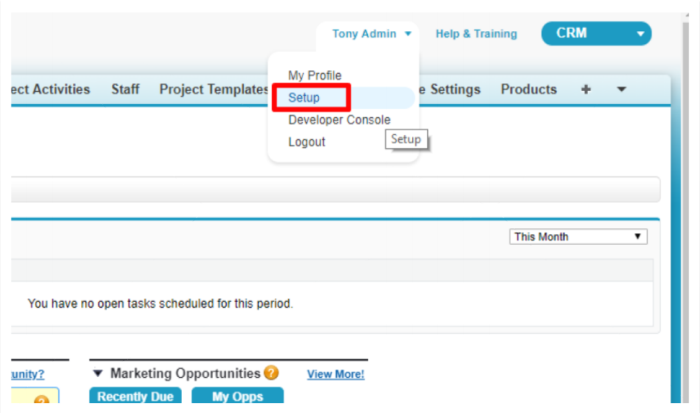Launch Developer Console from the menu

[x=339, y=120]
